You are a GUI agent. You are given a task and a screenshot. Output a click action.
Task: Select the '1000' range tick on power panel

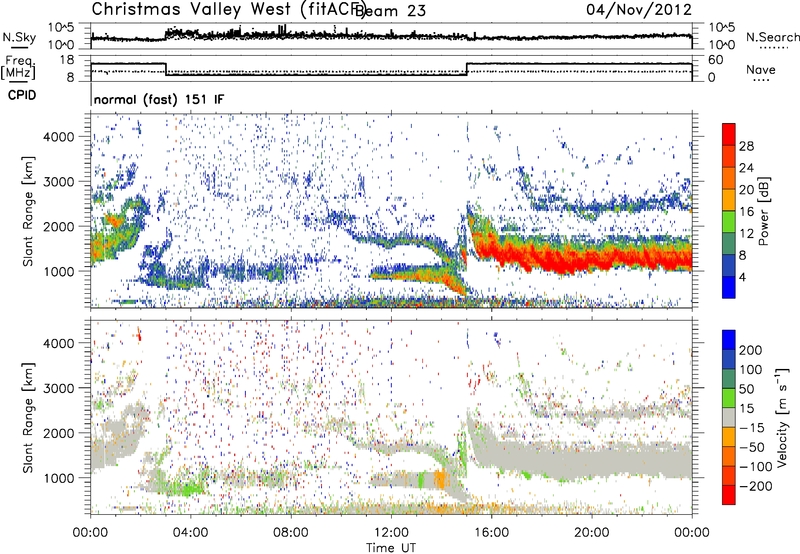tap(59, 271)
